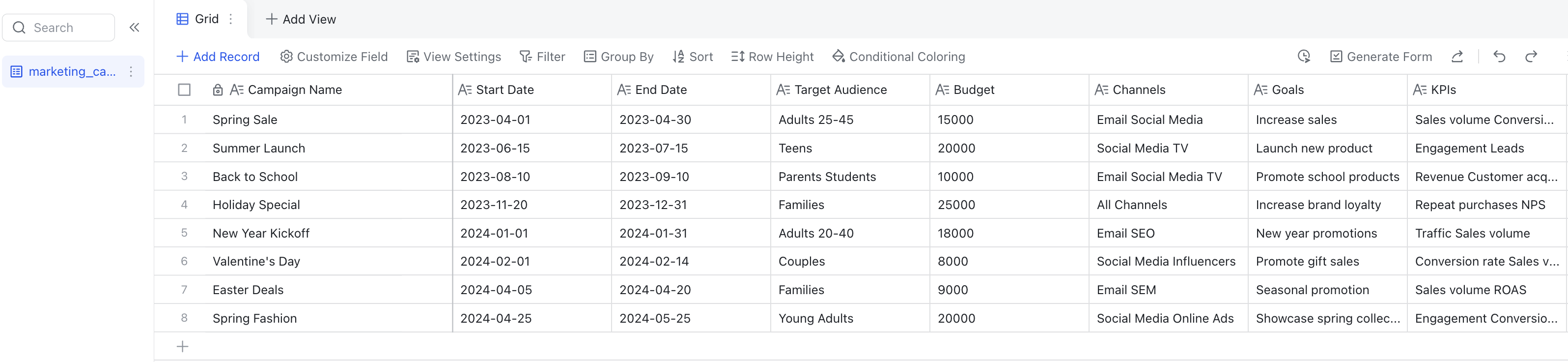Click the Search input field
Image resolution: width=1568 pixels, height=362 pixels.
tap(58, 28)
